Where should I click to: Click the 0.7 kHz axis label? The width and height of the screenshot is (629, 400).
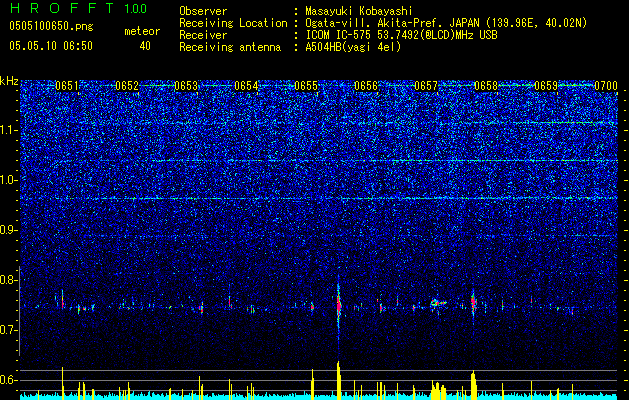(7, 330)
